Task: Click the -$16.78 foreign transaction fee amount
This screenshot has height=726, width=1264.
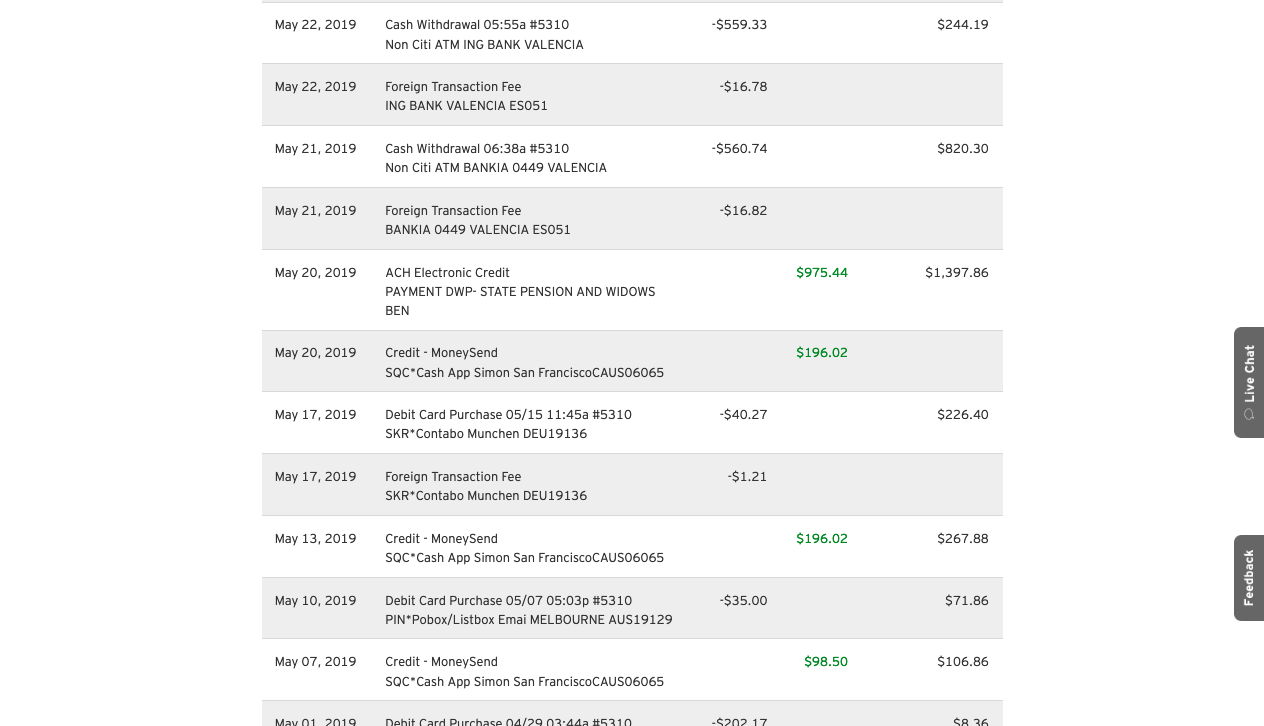Action: (x=743, y=87)
